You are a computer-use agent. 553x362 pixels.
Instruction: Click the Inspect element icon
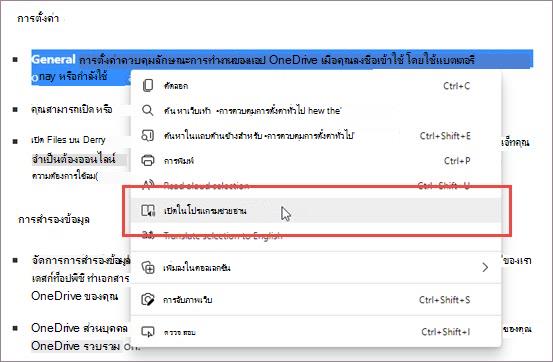coord(148,332)
